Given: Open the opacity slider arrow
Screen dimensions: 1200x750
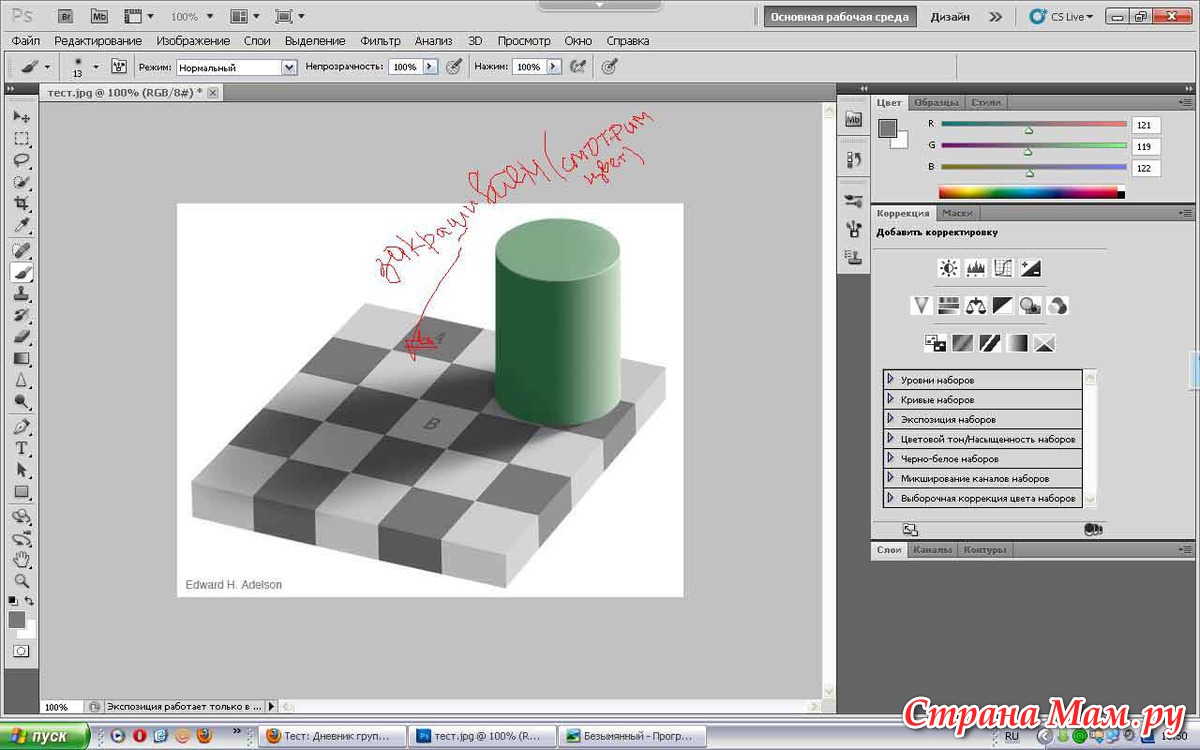Looking at the screenshot, I should tap(431, 67).
